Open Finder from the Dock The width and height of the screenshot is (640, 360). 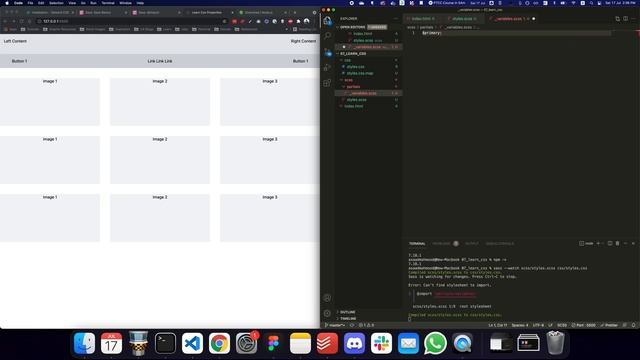84,343
